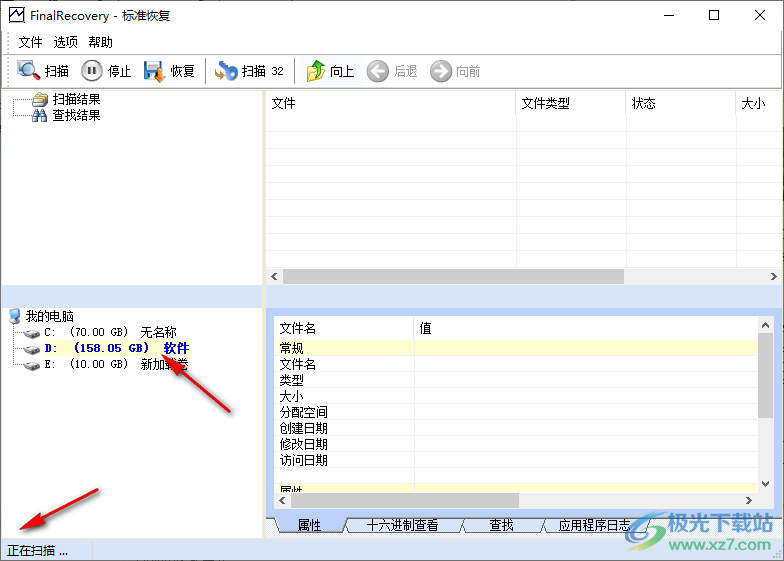Click the E: drive disk icon
The width and height of the screenshot is (784, 561).
click(32, 366)
